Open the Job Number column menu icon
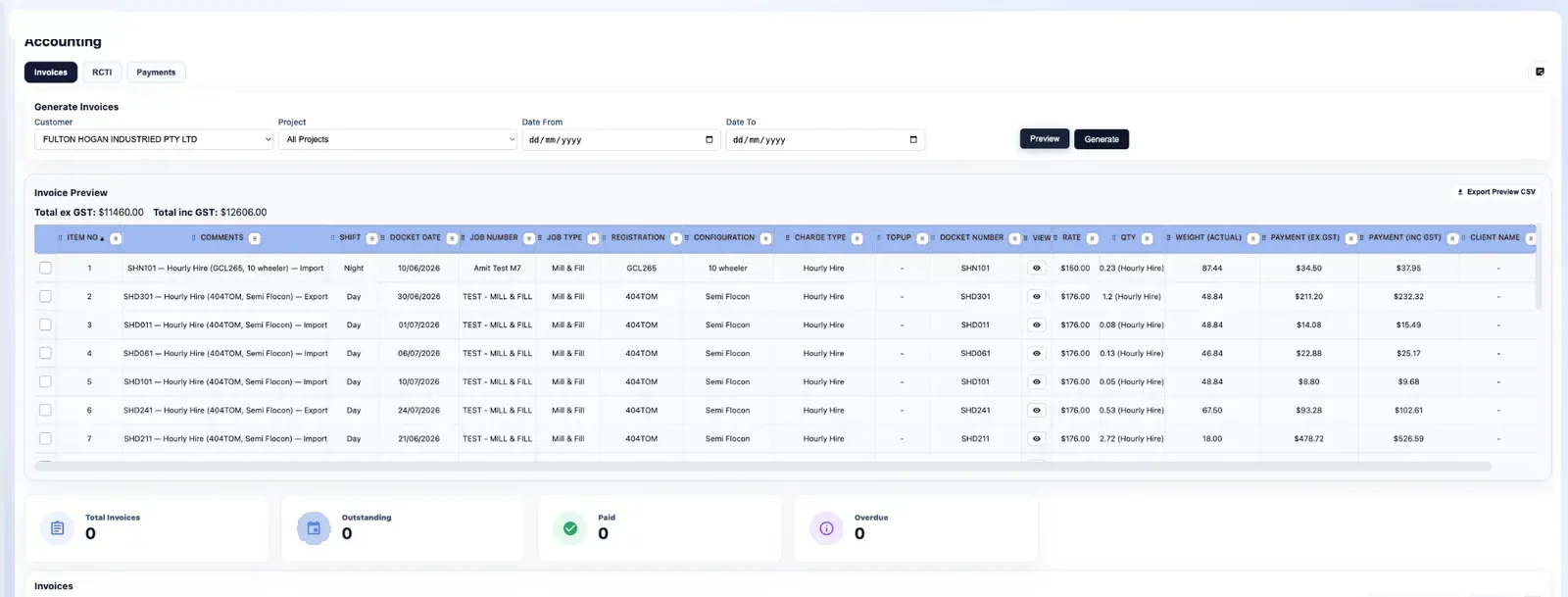This screenshot has height=597, width=1568. tap(529, 238)
